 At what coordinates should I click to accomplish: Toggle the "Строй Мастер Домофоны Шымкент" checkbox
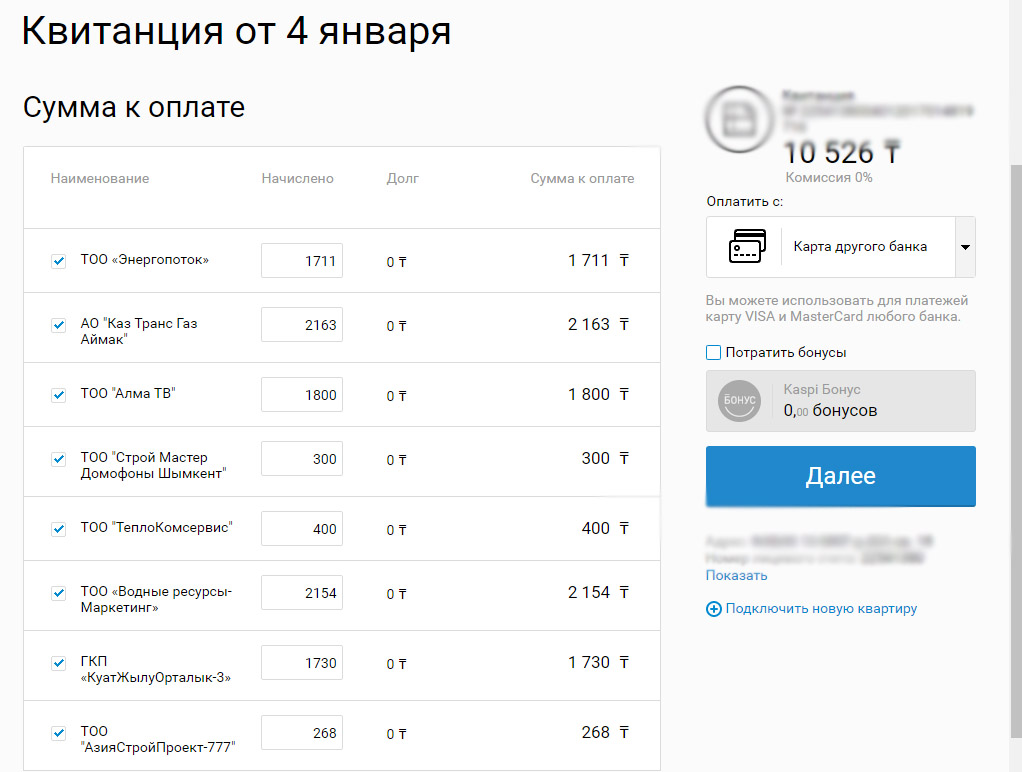click(59, 459)
